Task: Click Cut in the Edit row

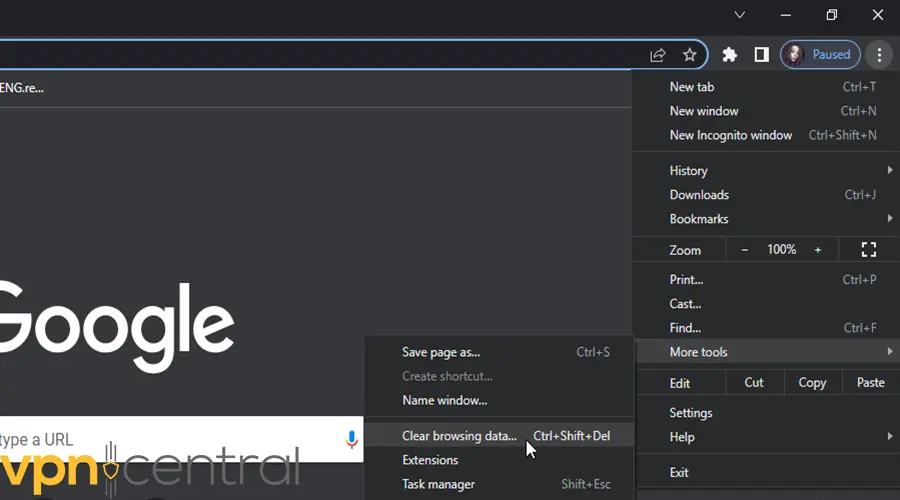Action: [x=754, y=383]
